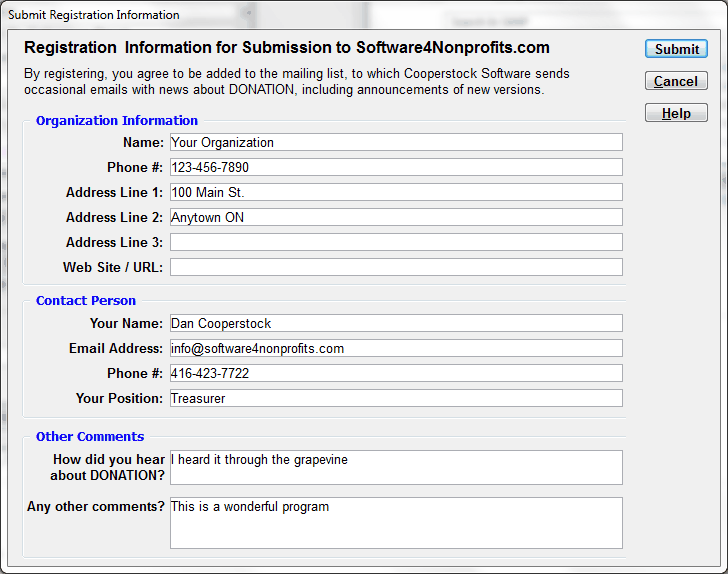The height and width of the screenshot is (574, 728).
Task: Click the 'Contact Person' group heading
Action: click(86, 300)
